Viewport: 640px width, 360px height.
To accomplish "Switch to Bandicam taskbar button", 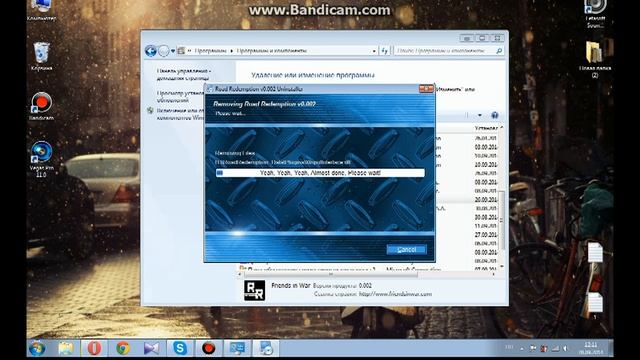I will (209, 348).
